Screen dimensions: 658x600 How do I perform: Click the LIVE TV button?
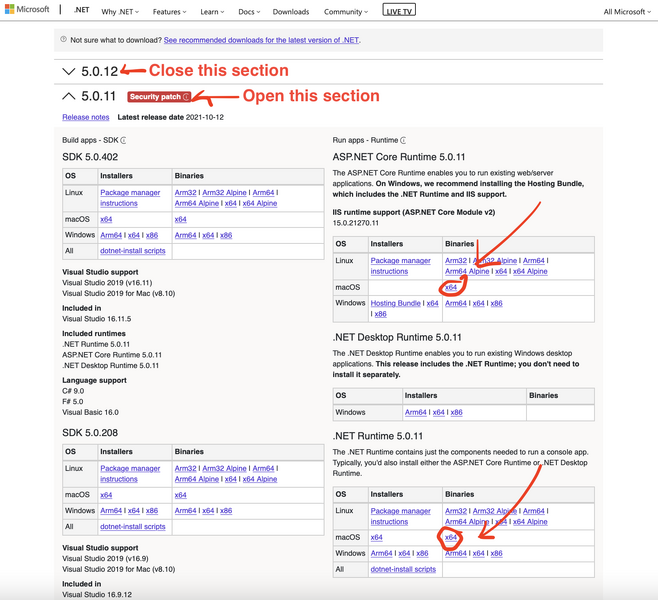(399, 10)
